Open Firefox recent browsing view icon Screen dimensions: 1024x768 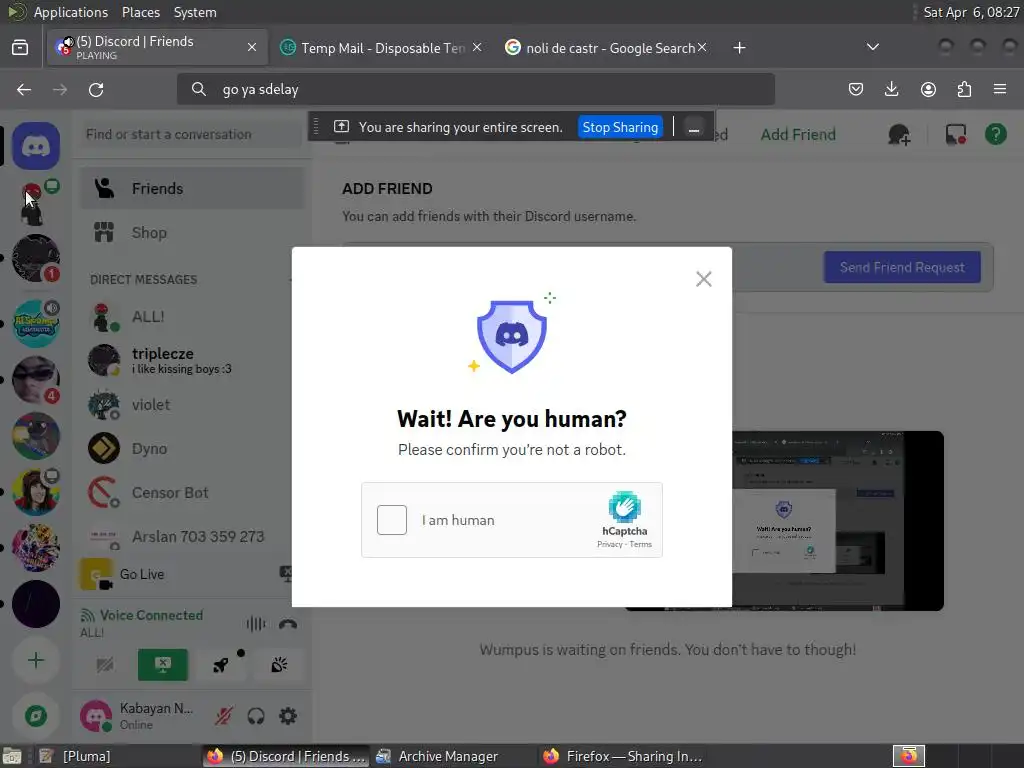click(x=20, y=48)
